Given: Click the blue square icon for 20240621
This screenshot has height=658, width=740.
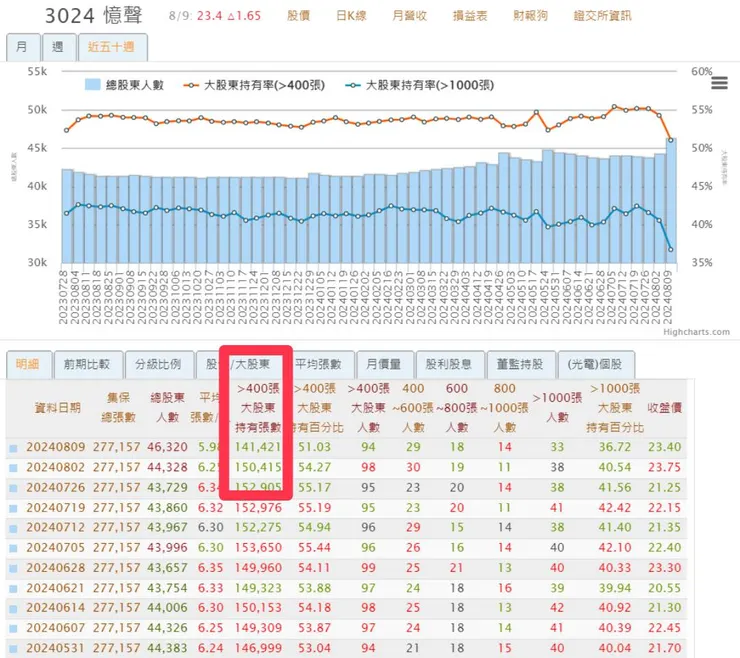Looking at the screenshot, I should (13, 590).
